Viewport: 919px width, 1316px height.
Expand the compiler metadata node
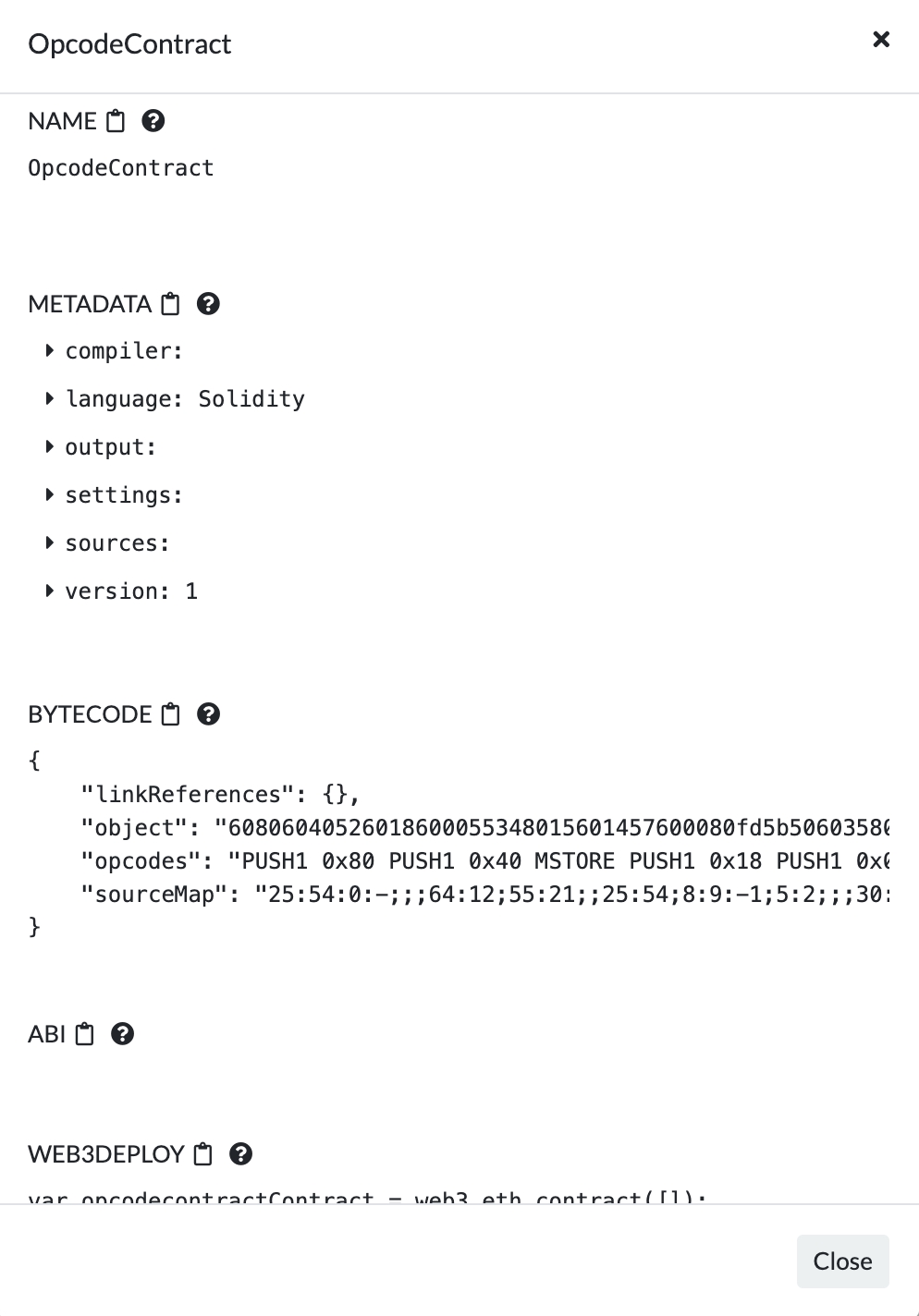(50, 351)
